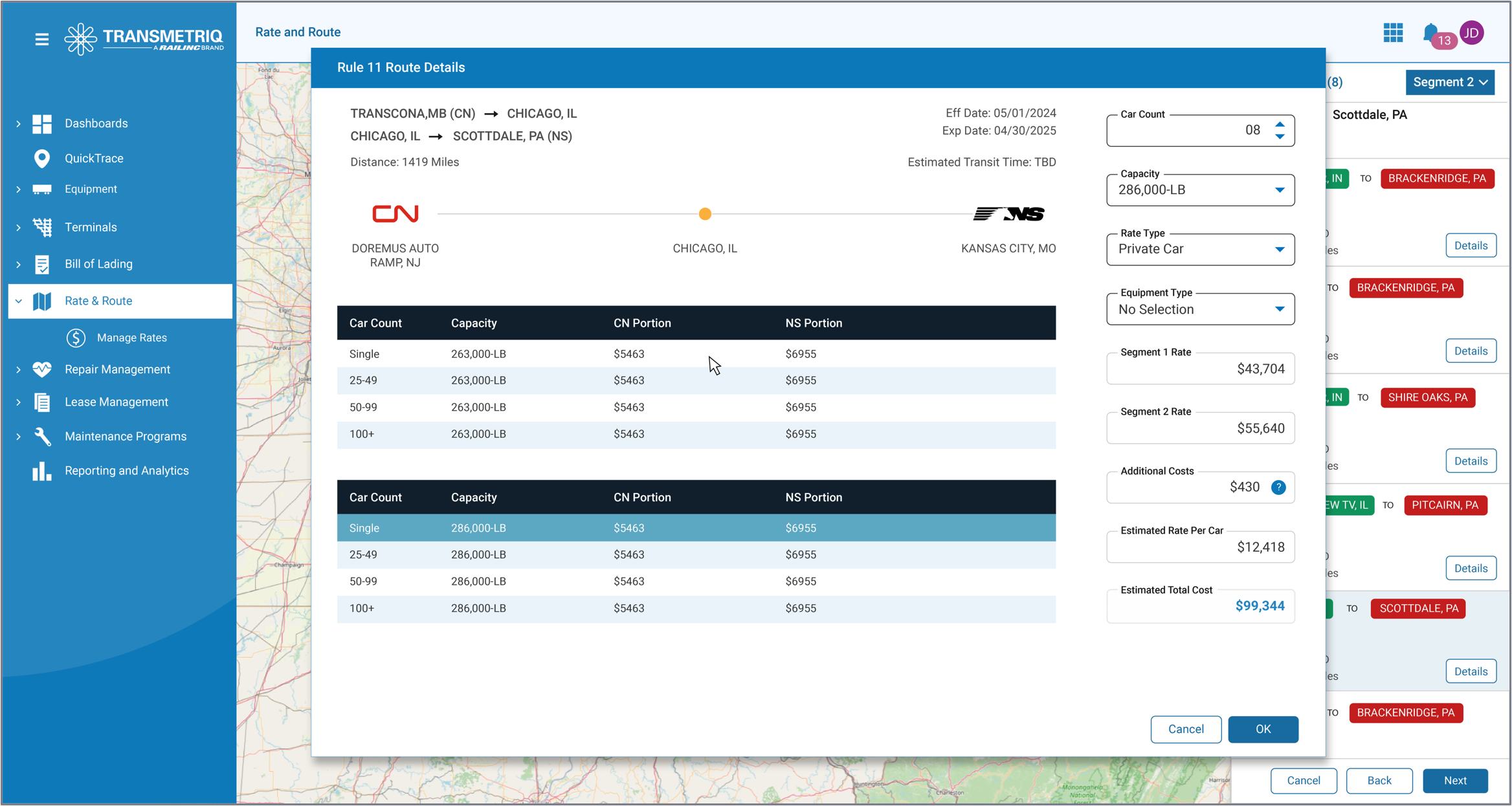
Task: Select Lease Management in sidebar
Action: click(x=116, y=402)
